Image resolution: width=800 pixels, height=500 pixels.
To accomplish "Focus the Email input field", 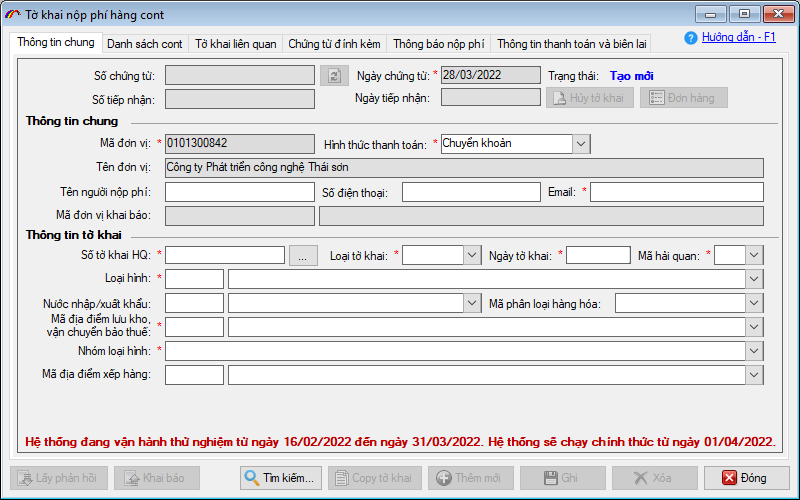I will (677, 192).
